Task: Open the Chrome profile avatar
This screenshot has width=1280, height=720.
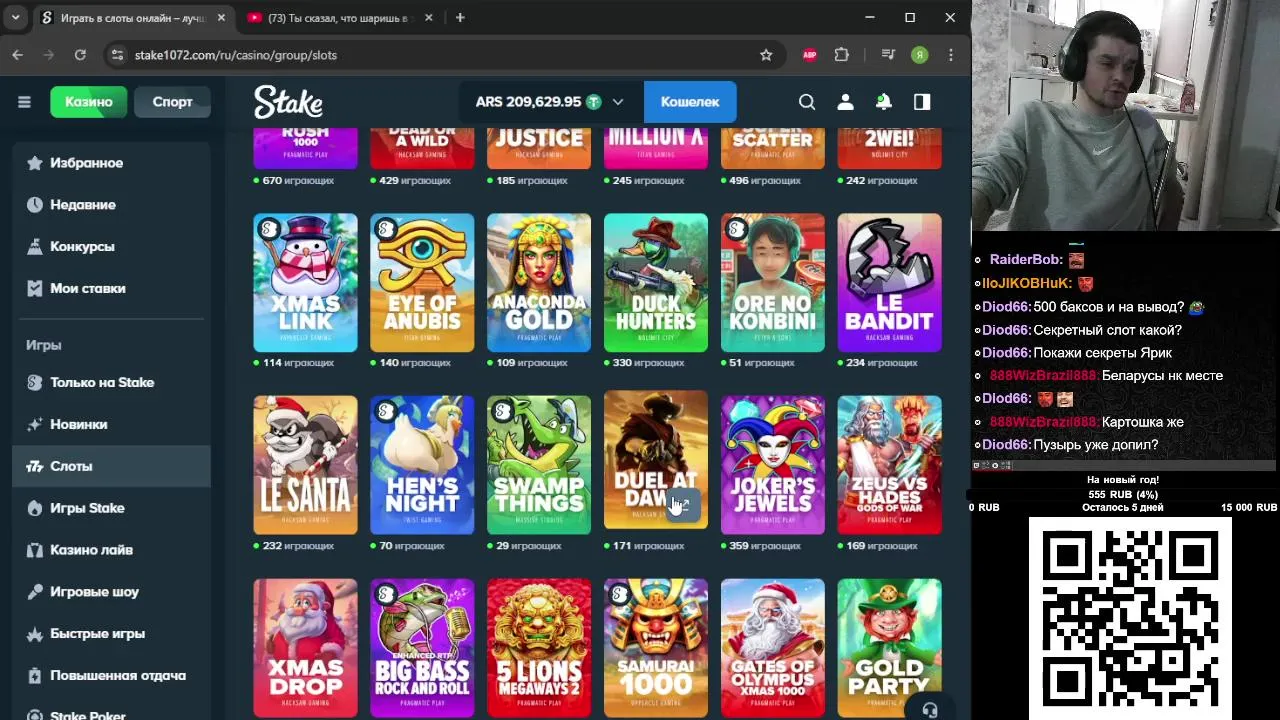Action: [x=919, y=55]
